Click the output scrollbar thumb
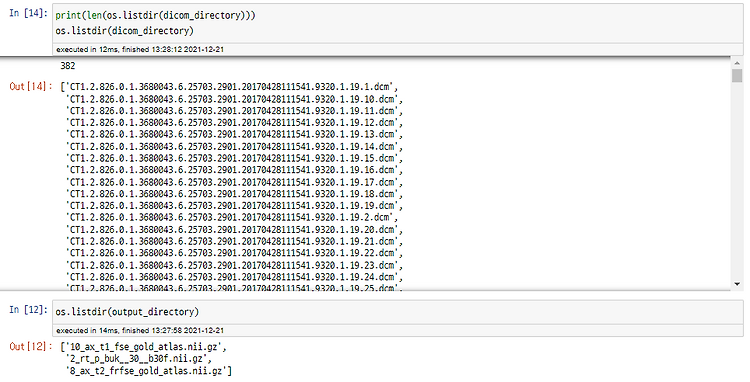 coord(737,76)
